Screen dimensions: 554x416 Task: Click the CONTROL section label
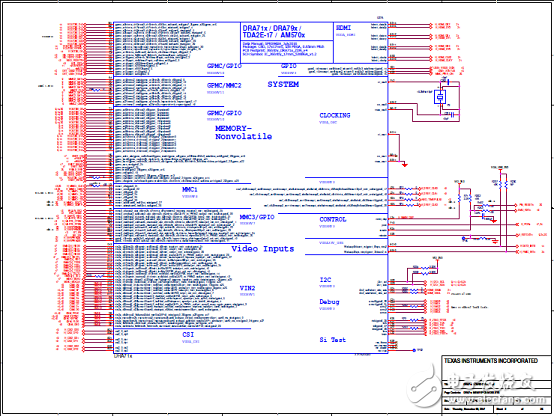point(332,219)
